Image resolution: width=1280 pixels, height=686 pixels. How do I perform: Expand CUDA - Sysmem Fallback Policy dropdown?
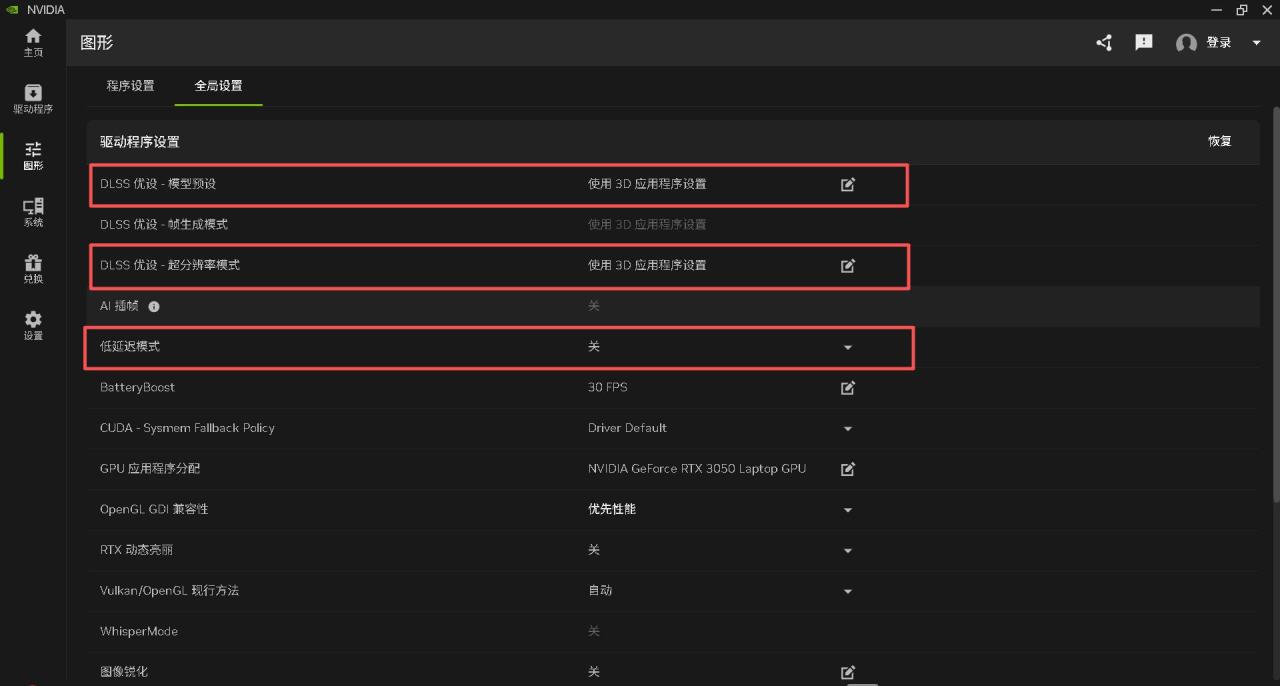tap(848, 429)
